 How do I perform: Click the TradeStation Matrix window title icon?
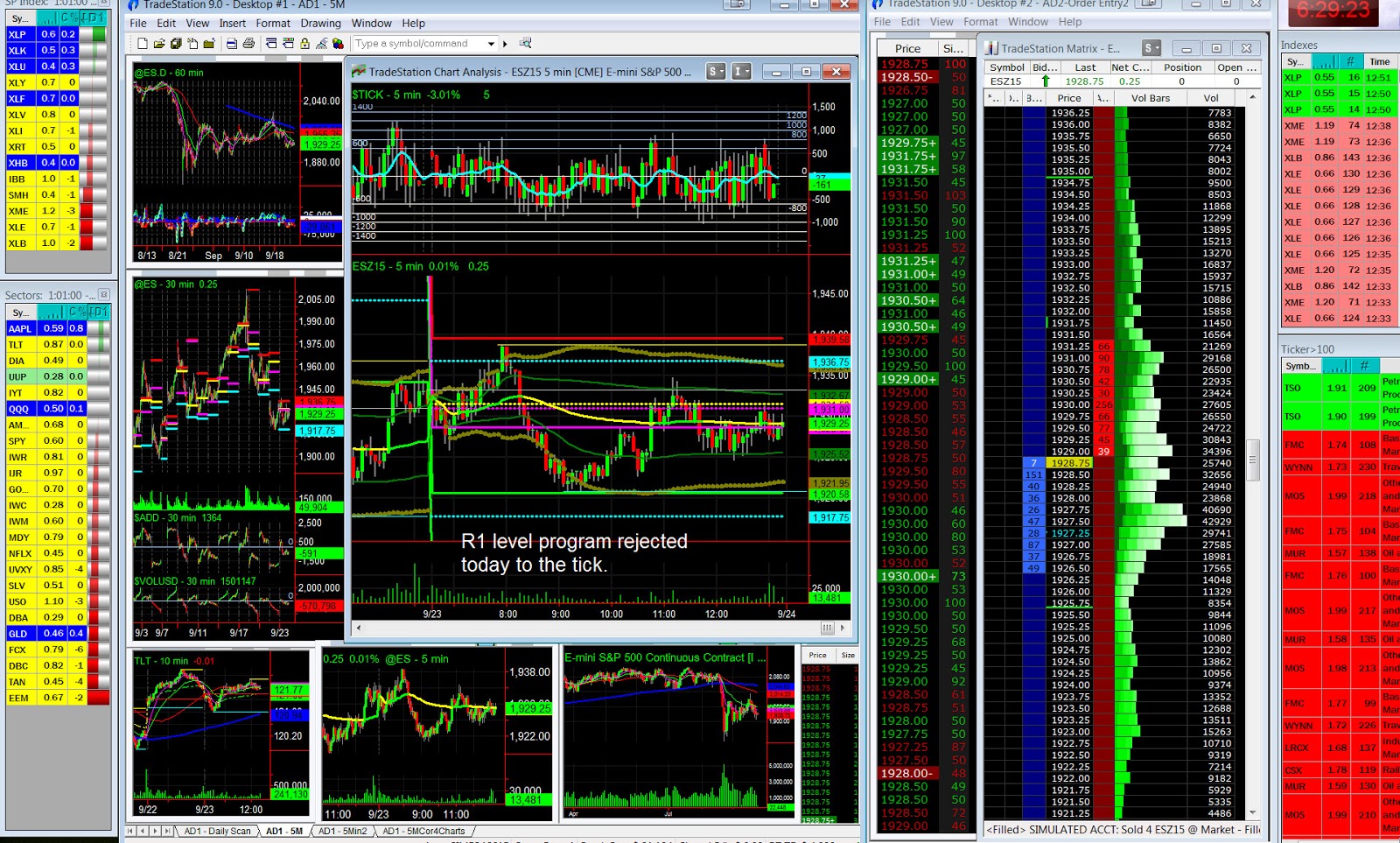pyautogui.click(x=992, y=48)
